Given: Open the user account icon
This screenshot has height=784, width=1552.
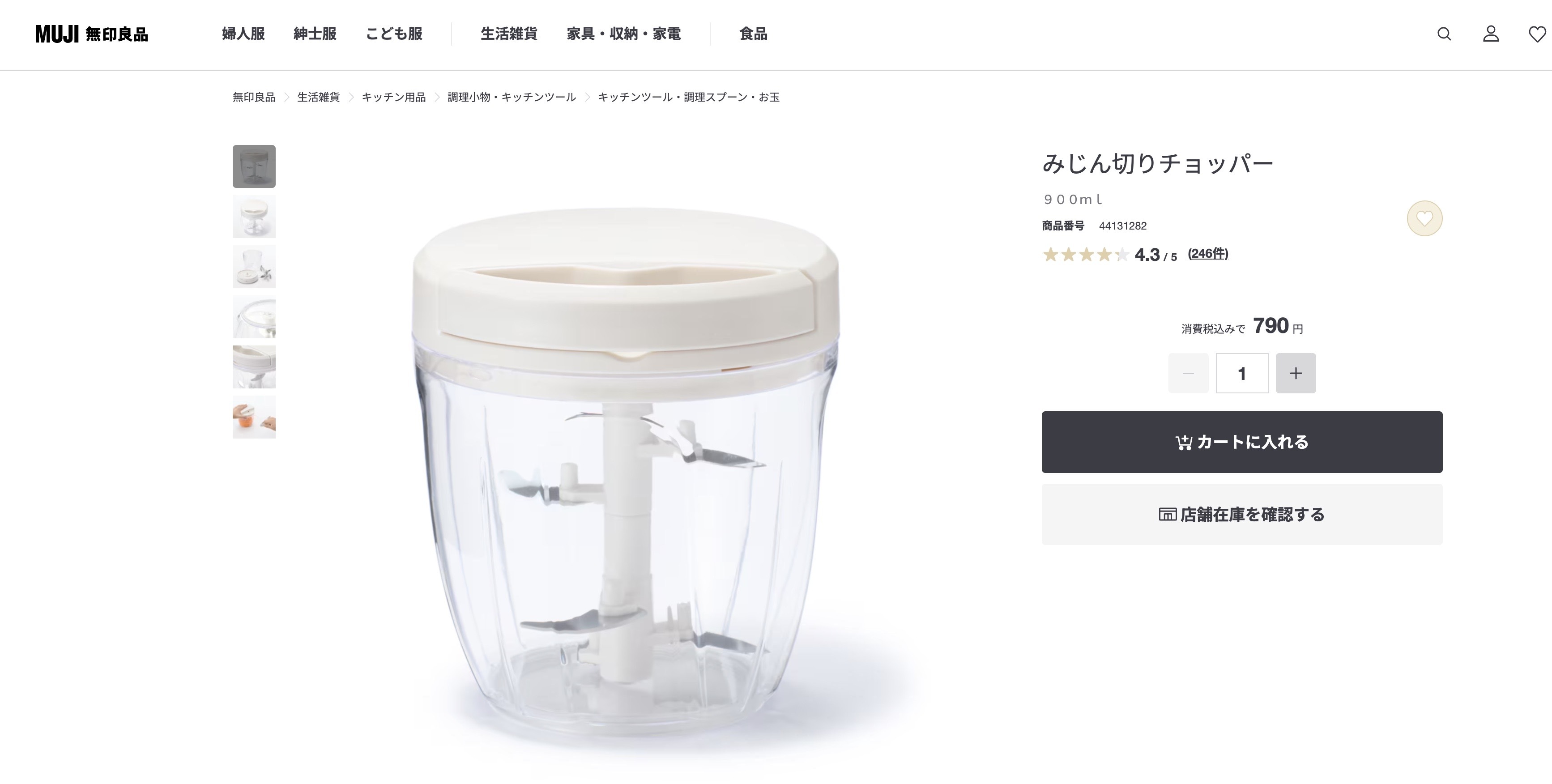Looking at the screenshot, I should tap(1491, 34).
